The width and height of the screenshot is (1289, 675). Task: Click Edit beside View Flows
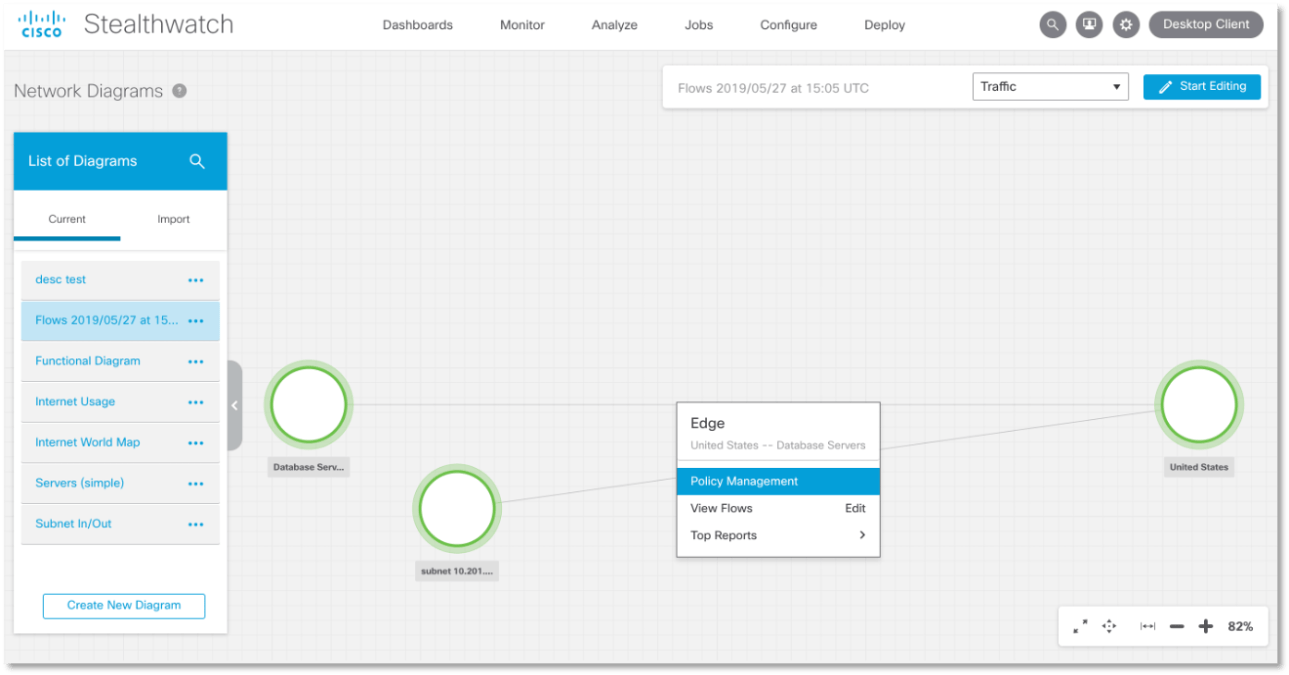(x=855, y=508)
